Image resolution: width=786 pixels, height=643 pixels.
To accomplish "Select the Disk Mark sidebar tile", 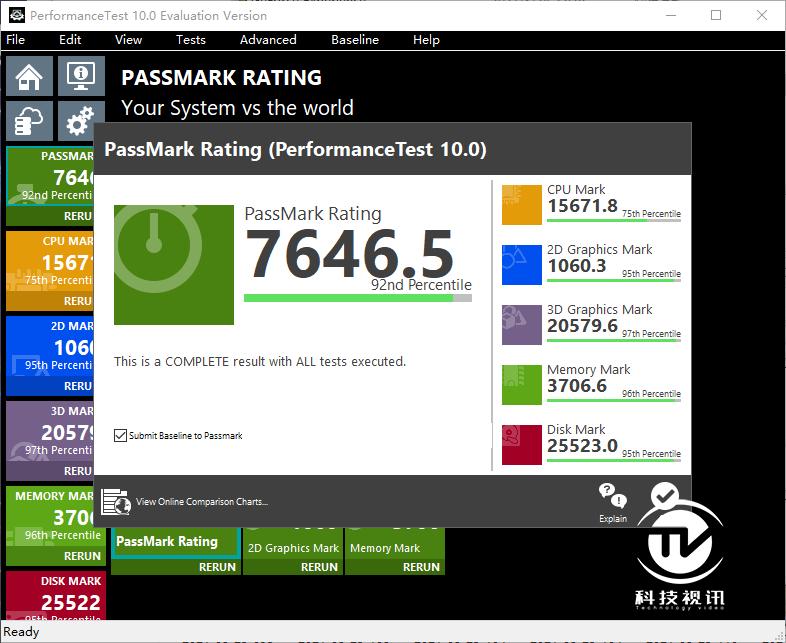I will [x=56, y=595].
